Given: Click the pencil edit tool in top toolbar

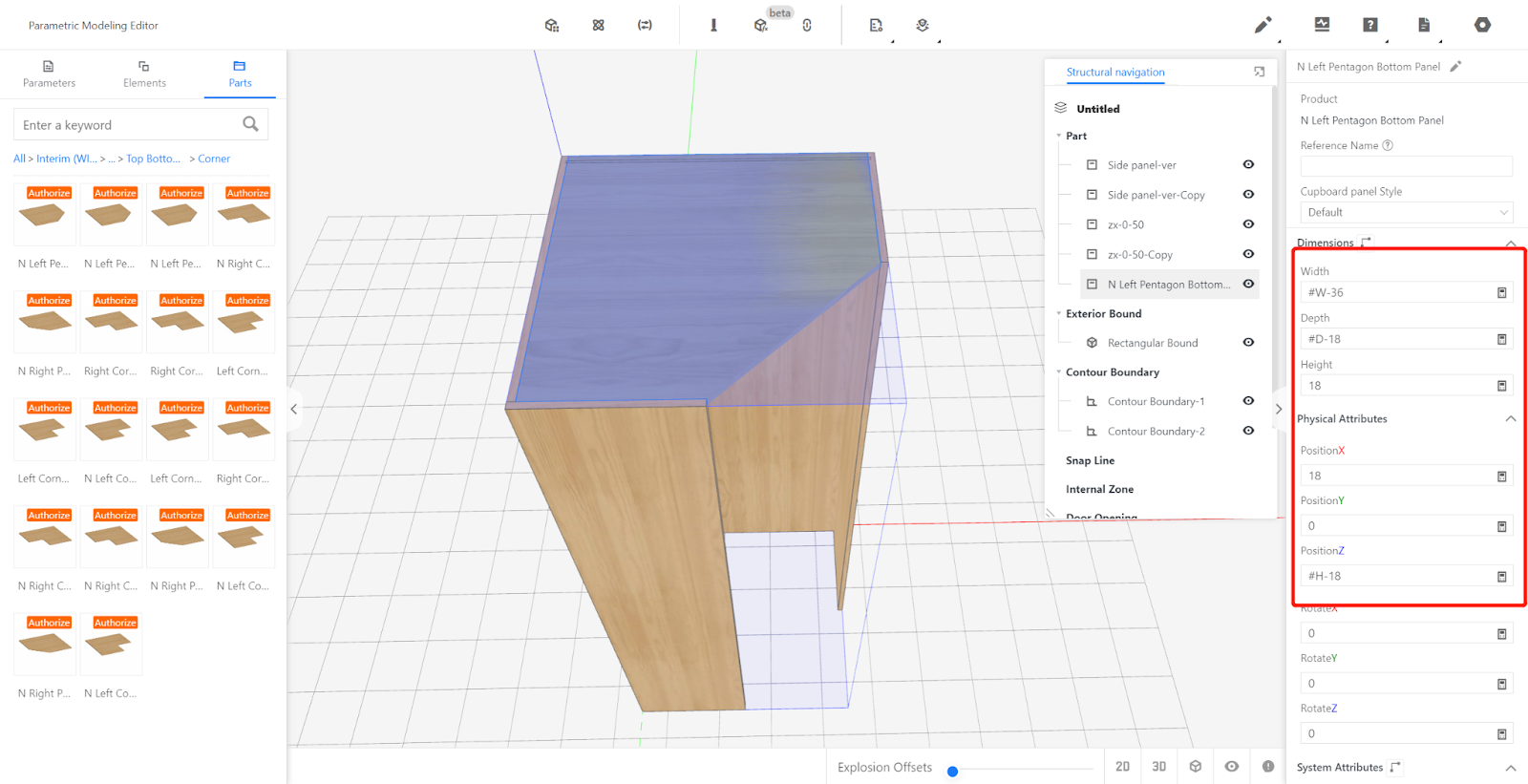Looking at the screenshot, I should tap(1263, 25).
